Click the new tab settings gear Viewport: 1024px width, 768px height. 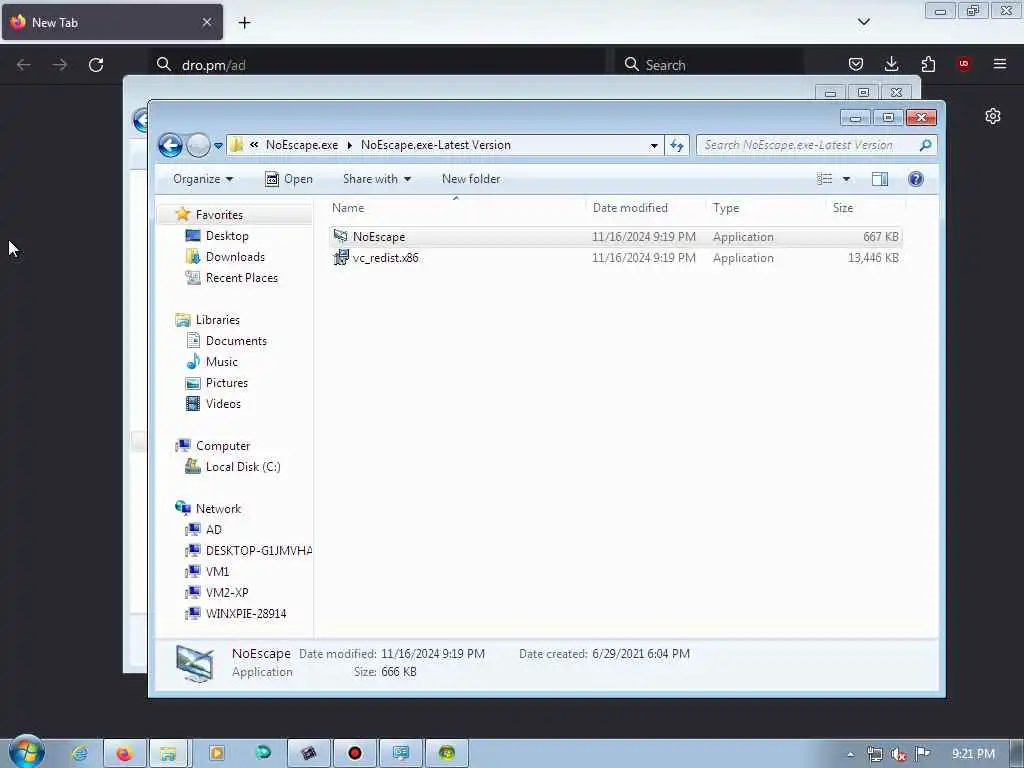(x=993, y=116)
